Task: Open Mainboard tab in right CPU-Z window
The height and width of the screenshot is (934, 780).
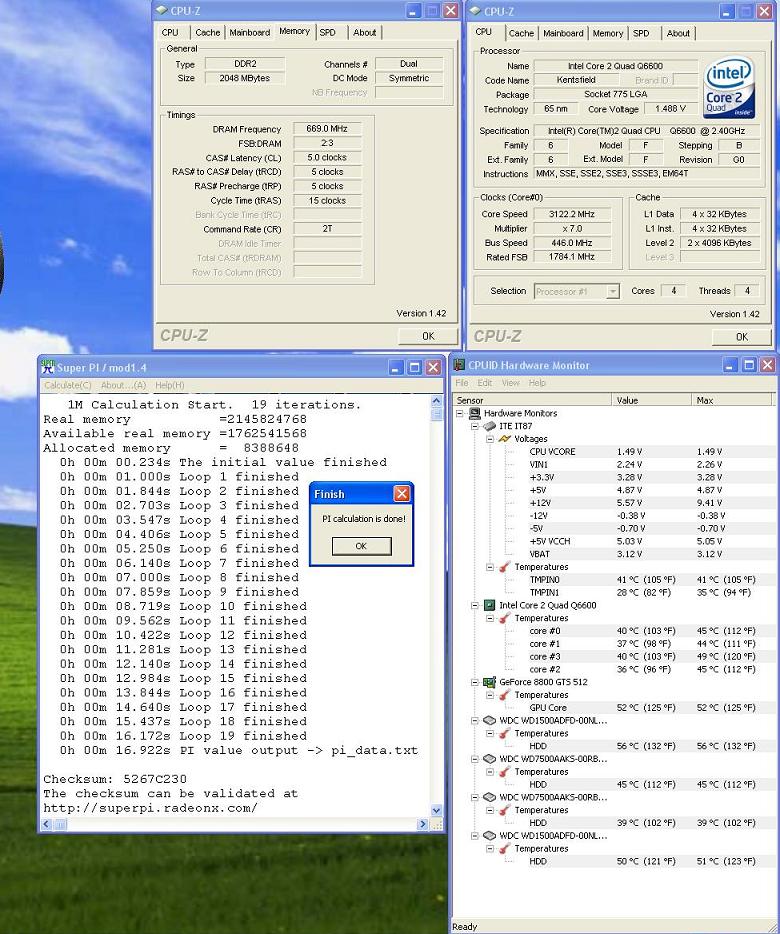Action: [563, 33]
